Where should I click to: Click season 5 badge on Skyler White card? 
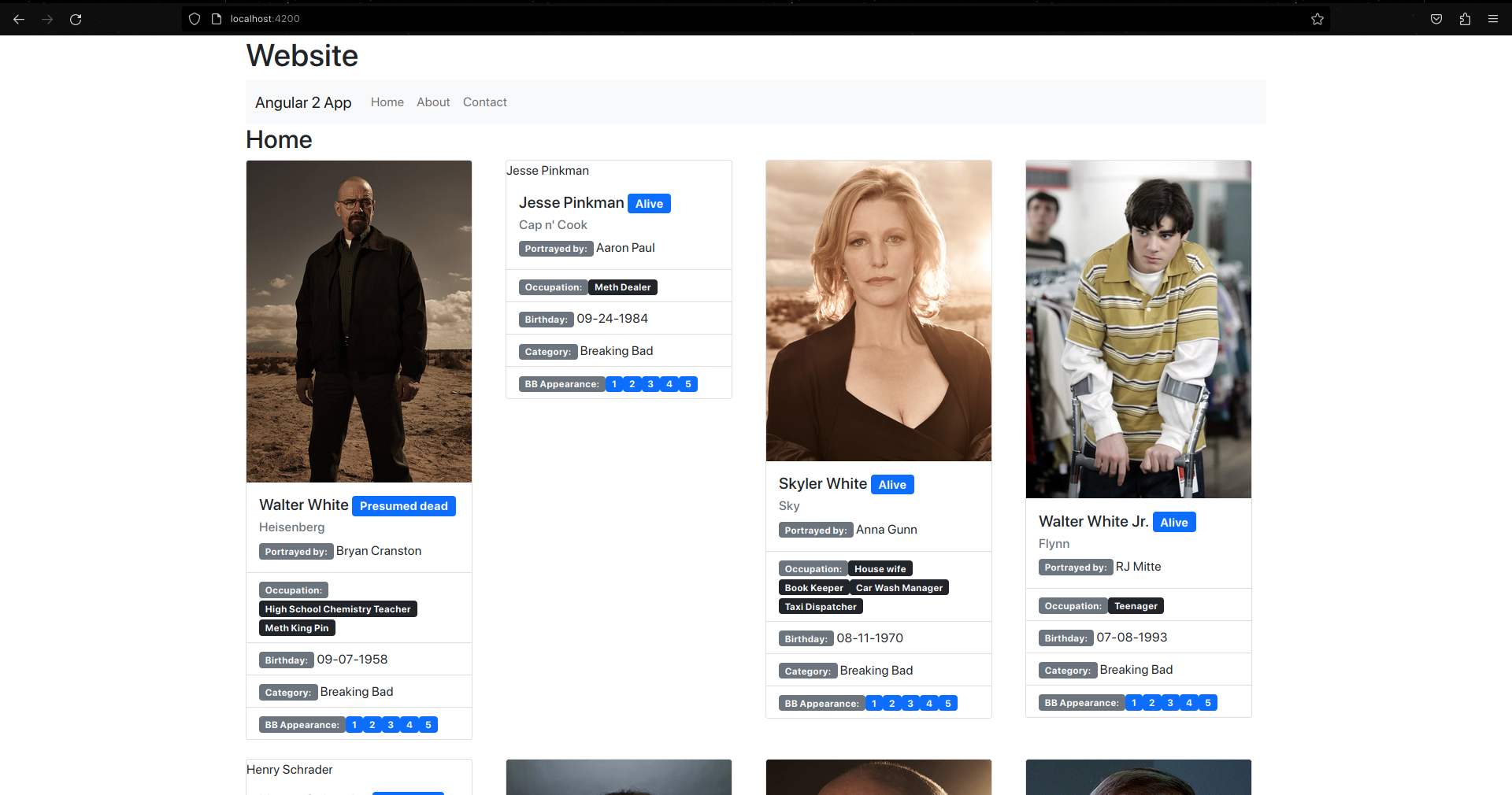(x=948, y=704)
